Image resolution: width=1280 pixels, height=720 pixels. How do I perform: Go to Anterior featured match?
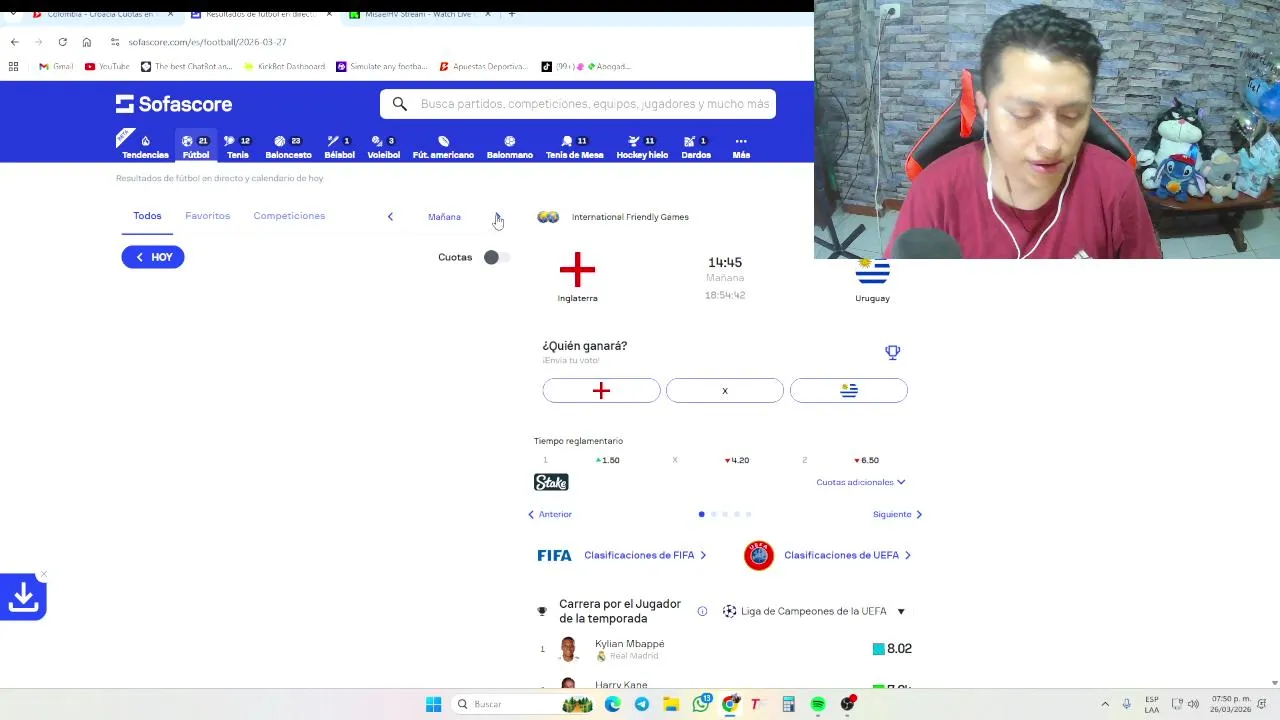click(550, 514)
